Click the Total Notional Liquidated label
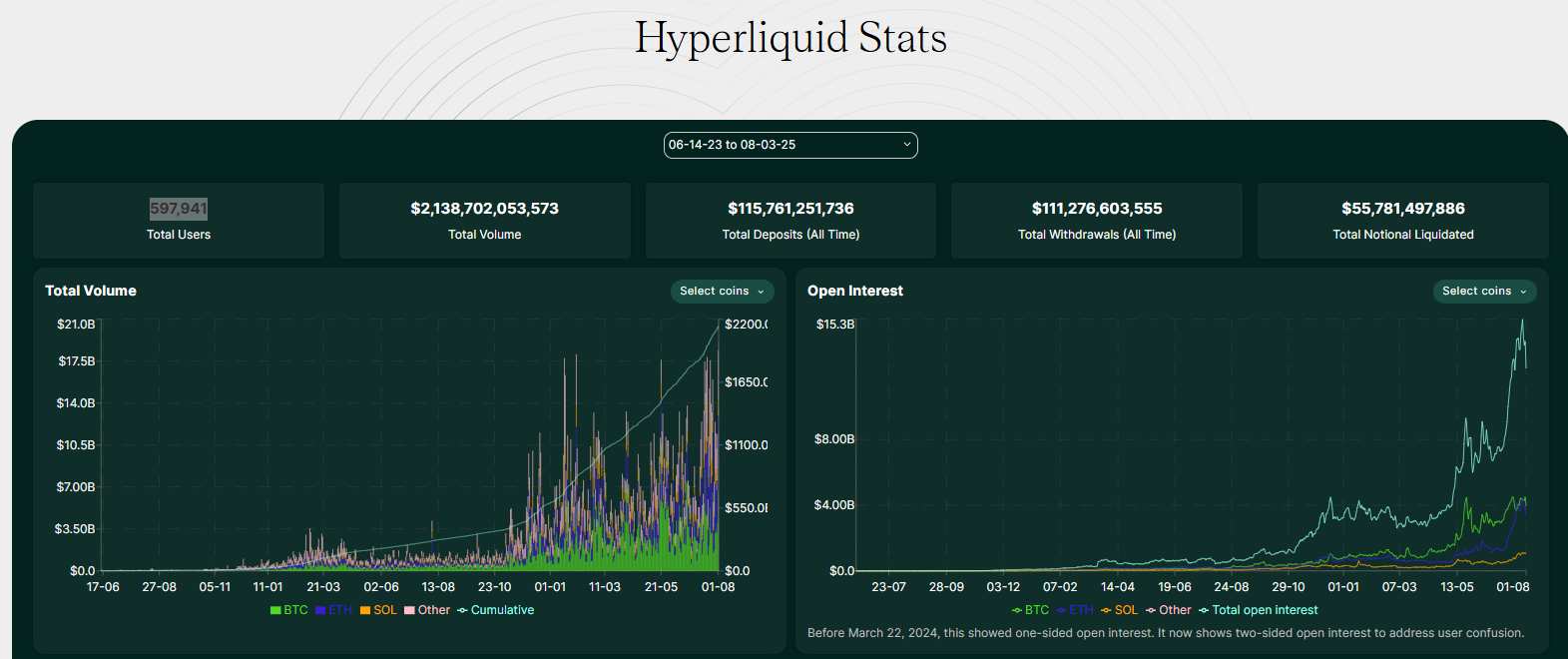This screenshot has height=659, width=1568. 1403,235
